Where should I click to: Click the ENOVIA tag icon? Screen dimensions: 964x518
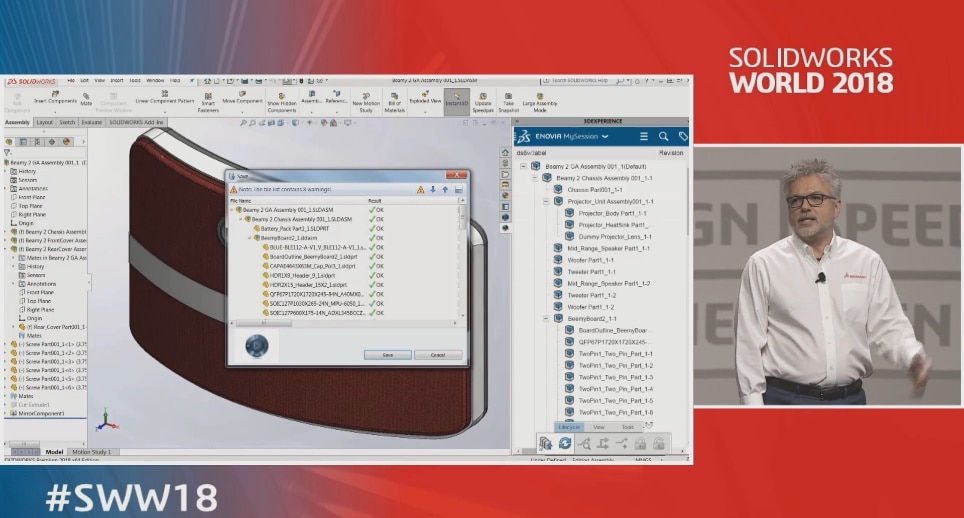(682, 136)
